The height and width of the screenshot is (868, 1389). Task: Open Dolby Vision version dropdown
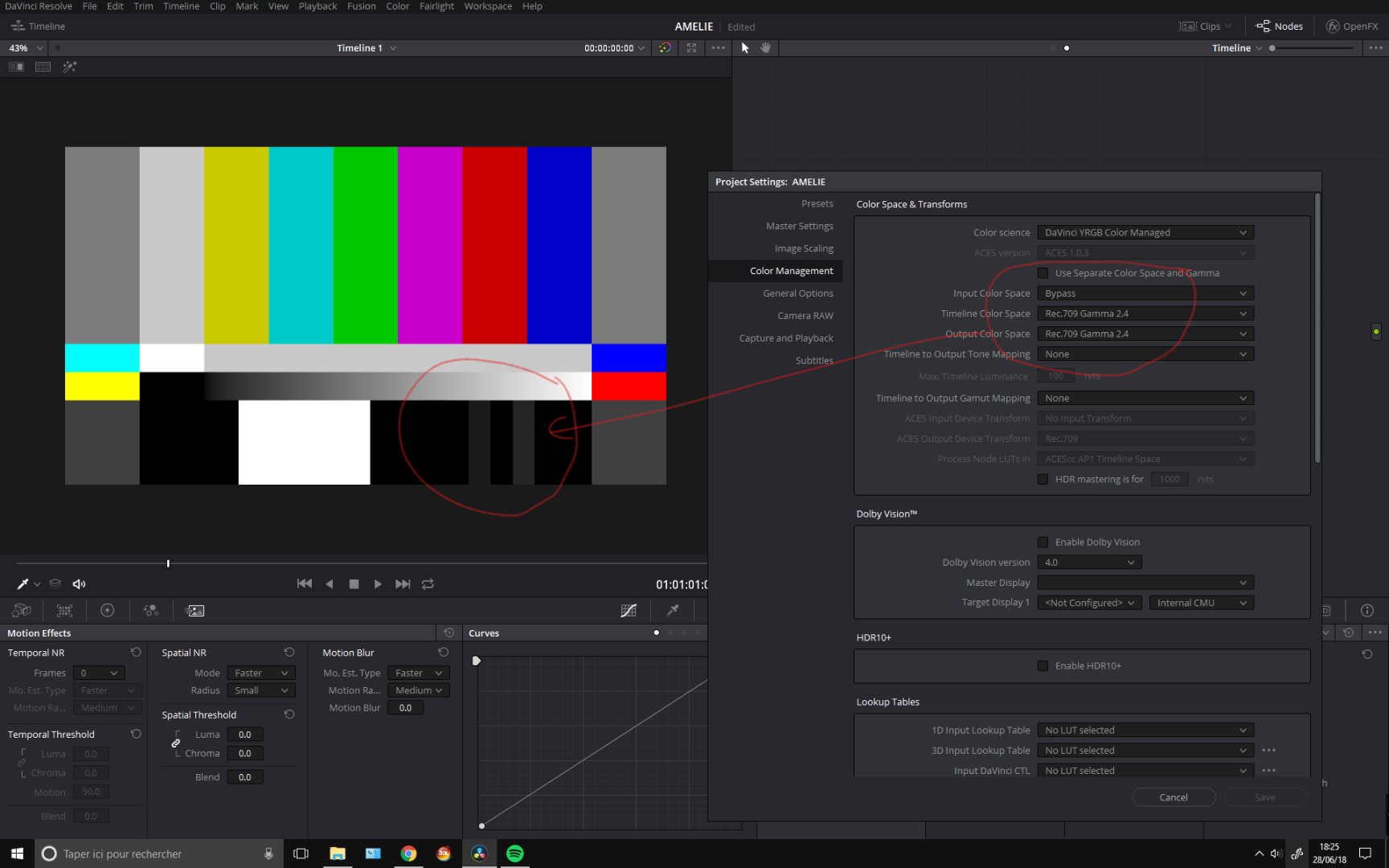tap(1089, 563)
